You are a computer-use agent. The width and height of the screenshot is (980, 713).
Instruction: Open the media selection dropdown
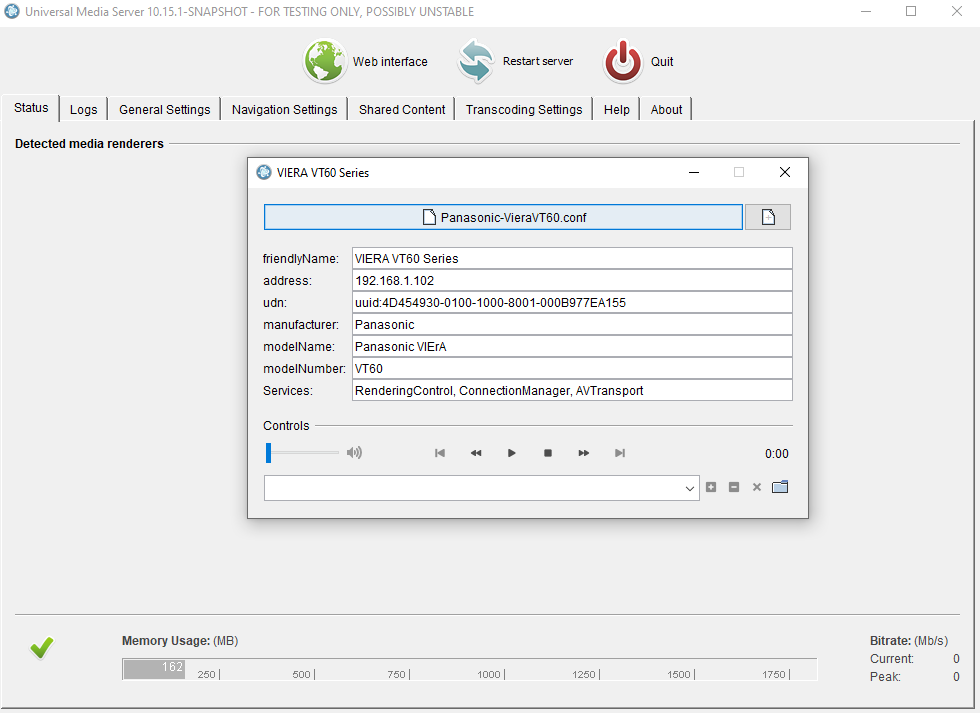tap(690, 487)
